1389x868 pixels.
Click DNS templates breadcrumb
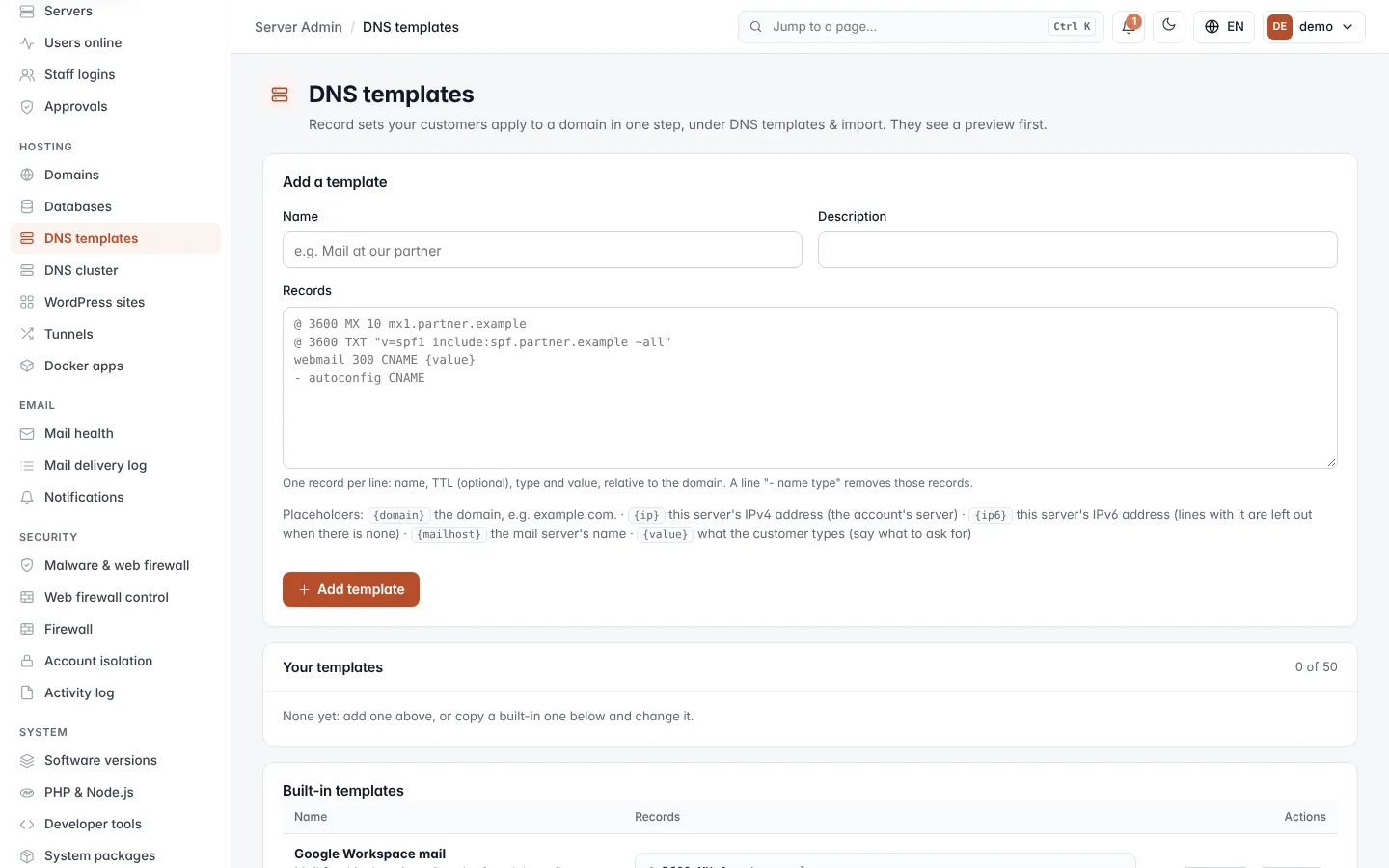pyautogui.click(x=411, y=27)
